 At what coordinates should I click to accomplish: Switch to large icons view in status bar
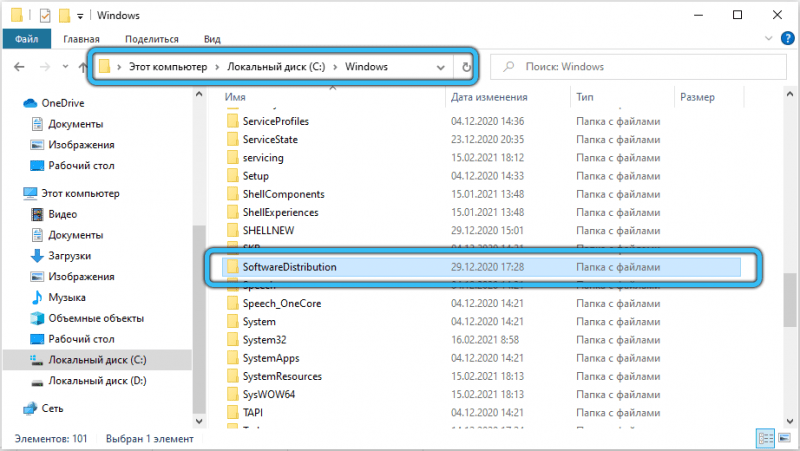784,438
